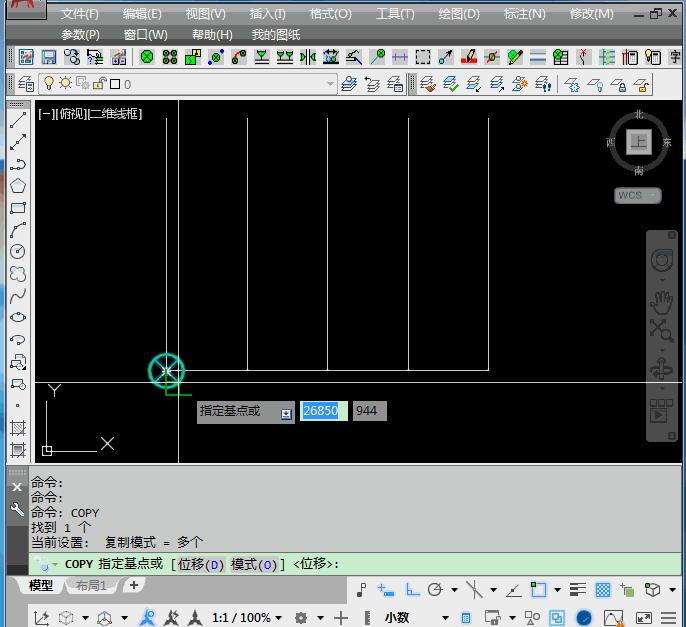Screen dimensions: 686x627
Task: Select the Spline curve tool
Action: point(18,296)
